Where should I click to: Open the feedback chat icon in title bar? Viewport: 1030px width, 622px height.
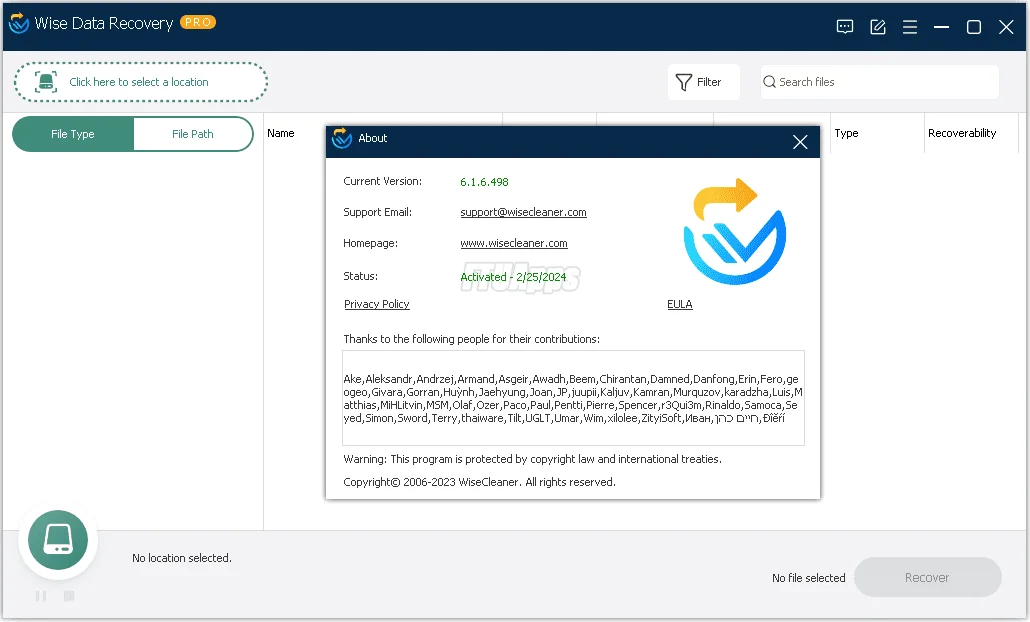[845, 27]
